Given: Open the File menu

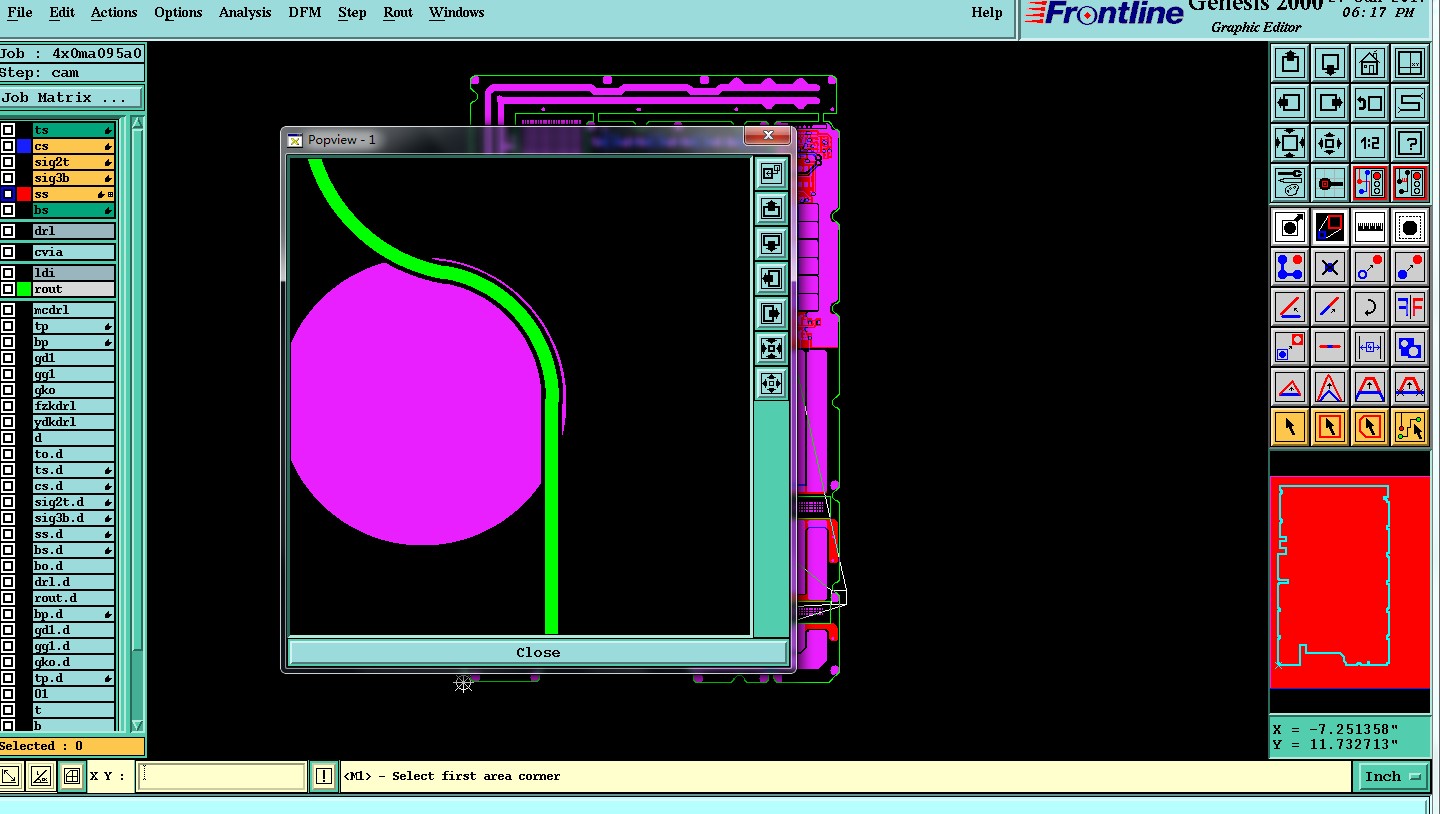Looking at the screenshot, I should [20, 13].
